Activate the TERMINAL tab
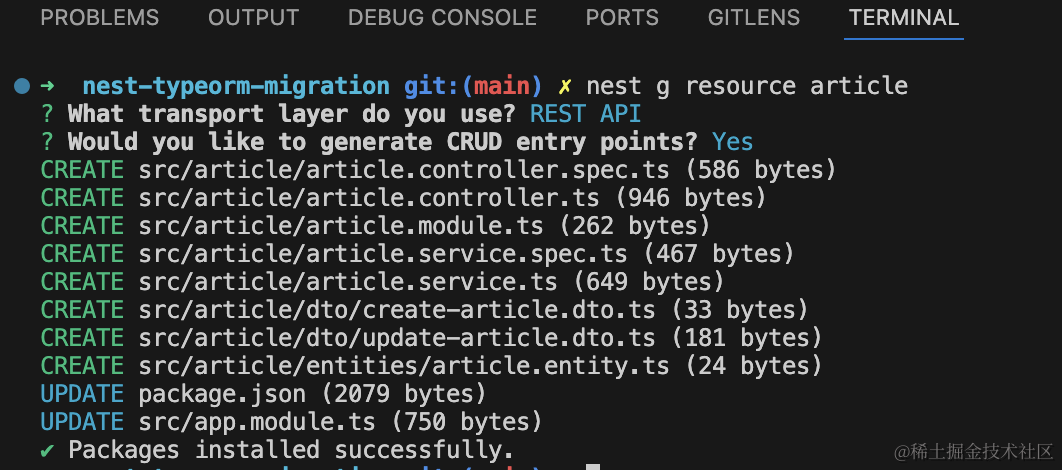The image size is (1062, 470). pyautogui.click(x=903, y=18)
